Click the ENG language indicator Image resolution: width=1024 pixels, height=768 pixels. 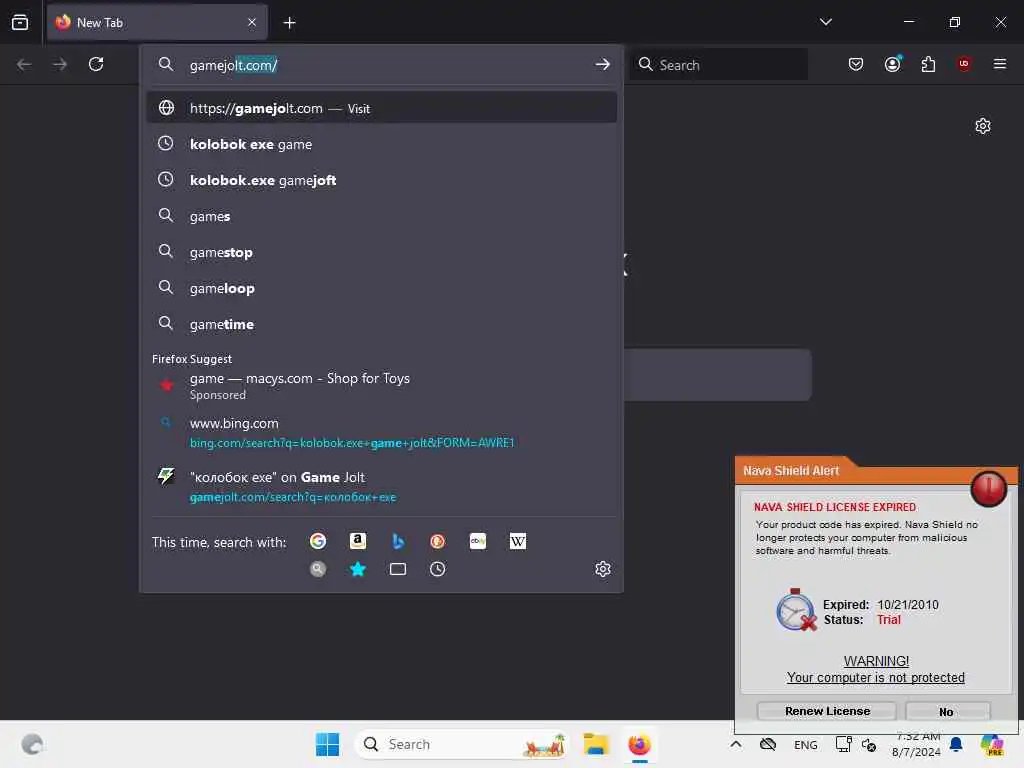point(805,744)
